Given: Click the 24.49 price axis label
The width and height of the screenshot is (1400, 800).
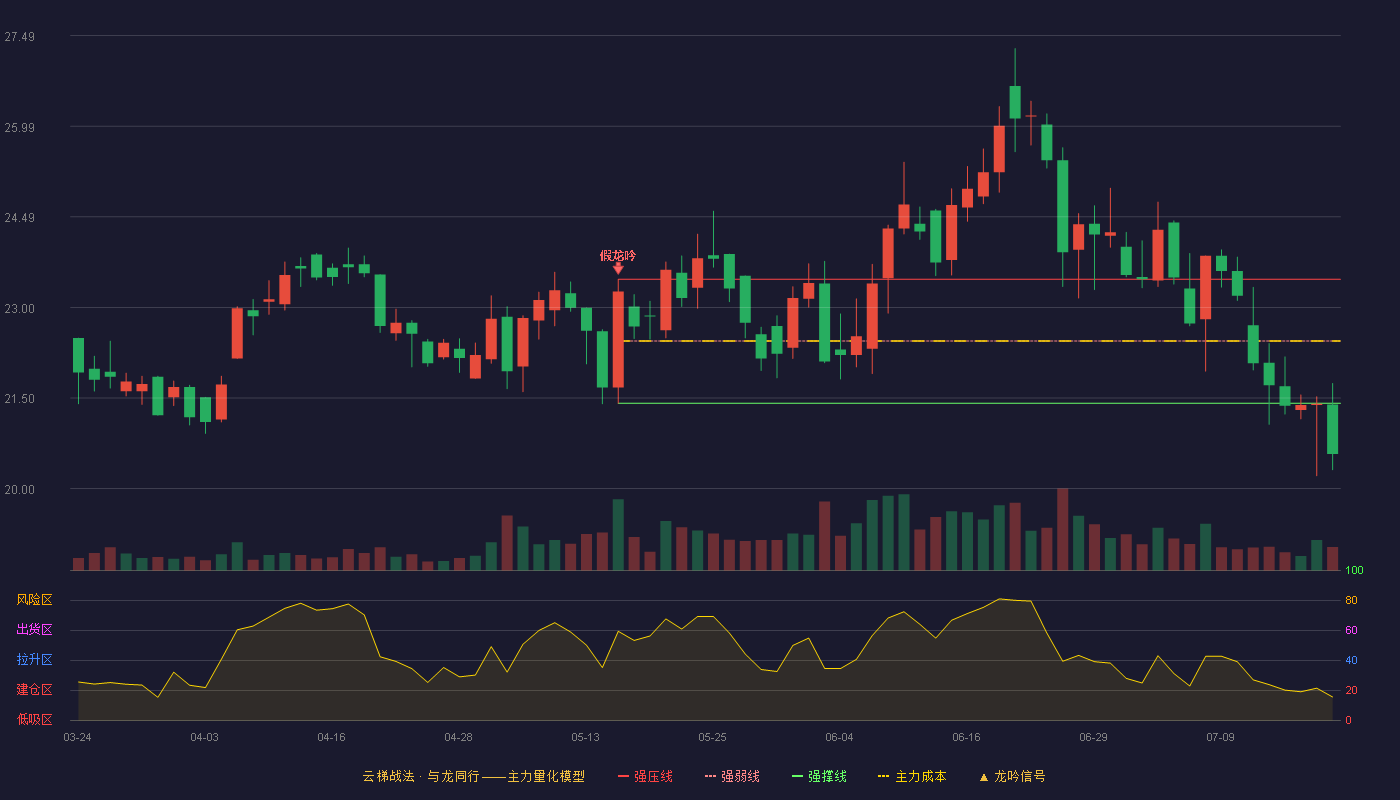Looking at the screenshot, I should coord(19,218).
